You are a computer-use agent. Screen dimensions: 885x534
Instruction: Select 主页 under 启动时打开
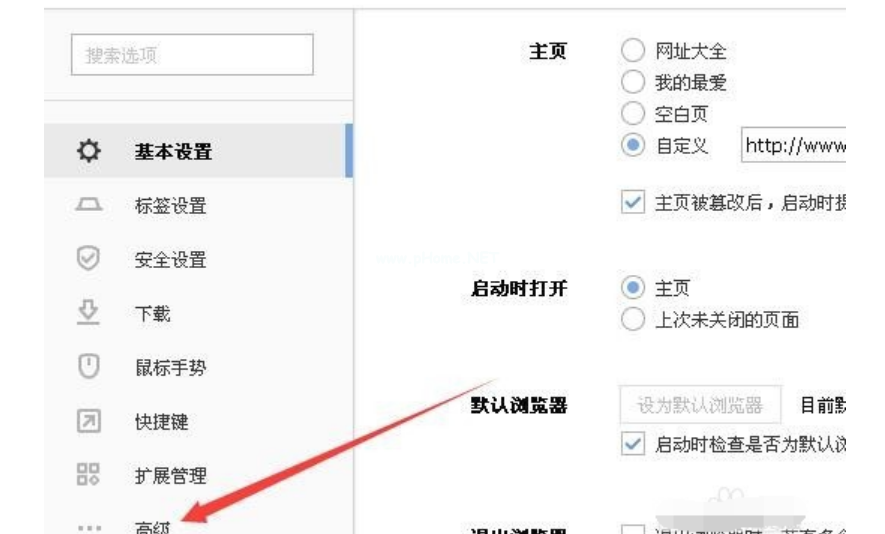coord(633,288)
